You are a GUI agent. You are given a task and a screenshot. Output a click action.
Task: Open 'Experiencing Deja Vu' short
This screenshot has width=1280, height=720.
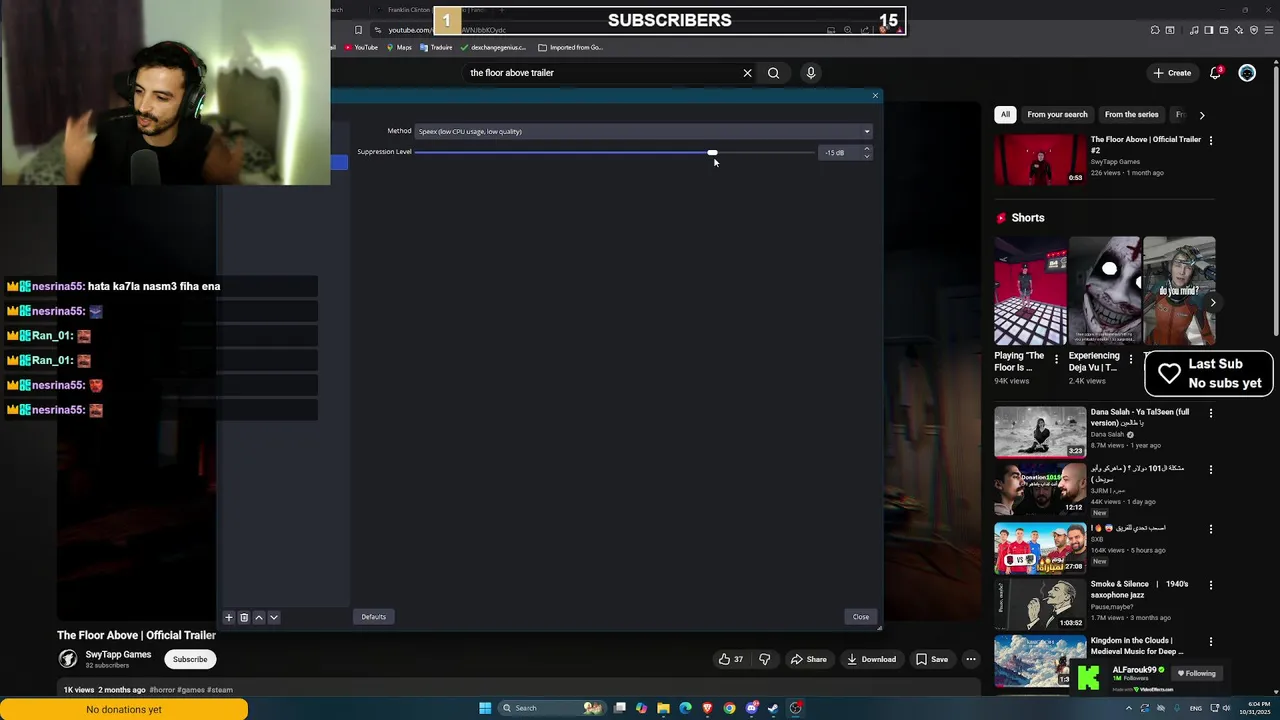tap(1104, 291)
